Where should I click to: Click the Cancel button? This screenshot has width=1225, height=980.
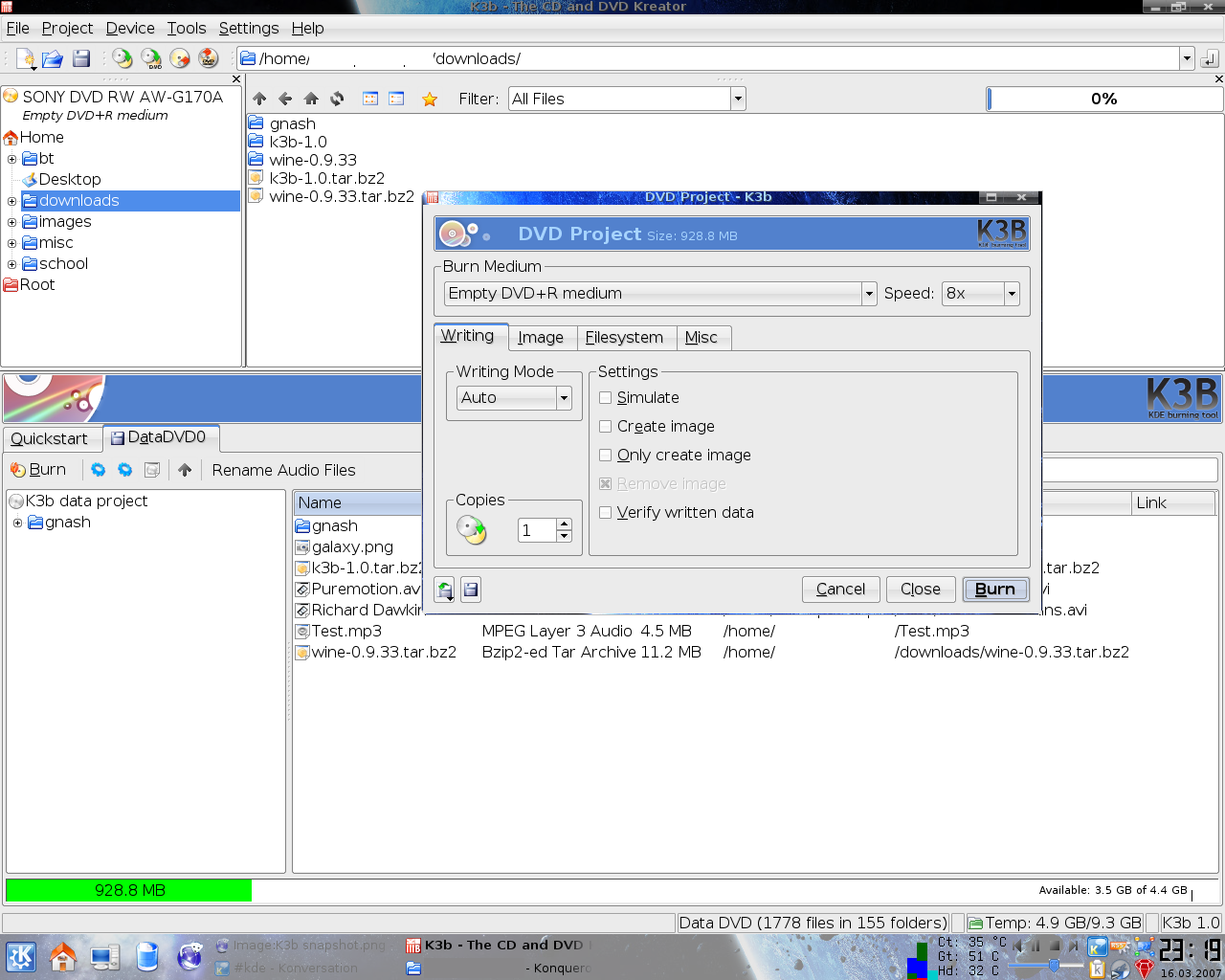840,590
